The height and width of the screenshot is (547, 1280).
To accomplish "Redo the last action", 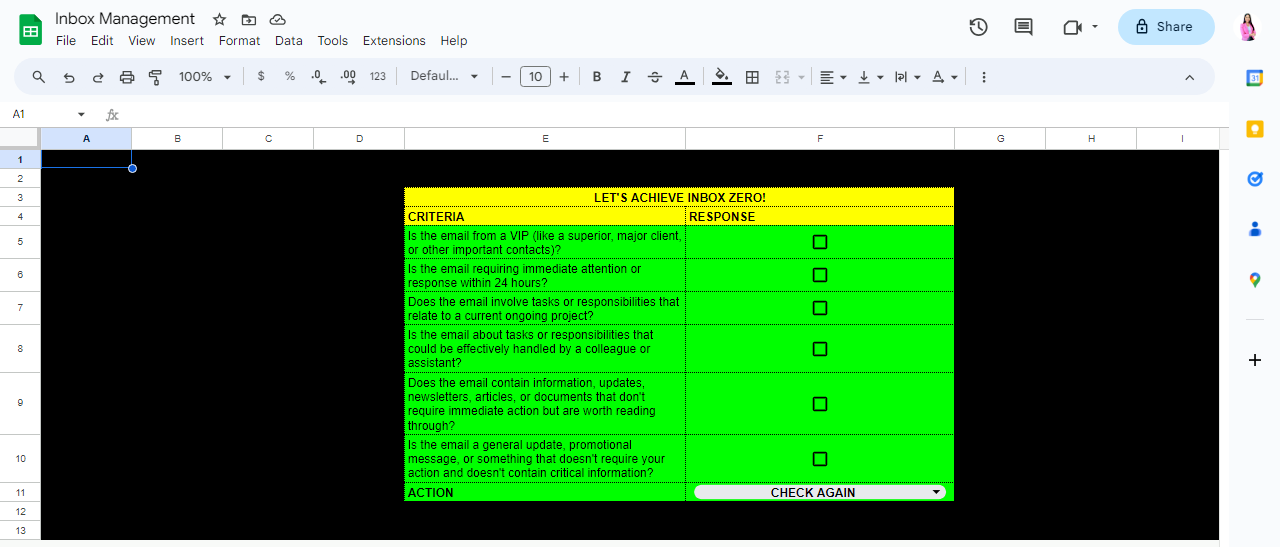I will pos(98,77).
